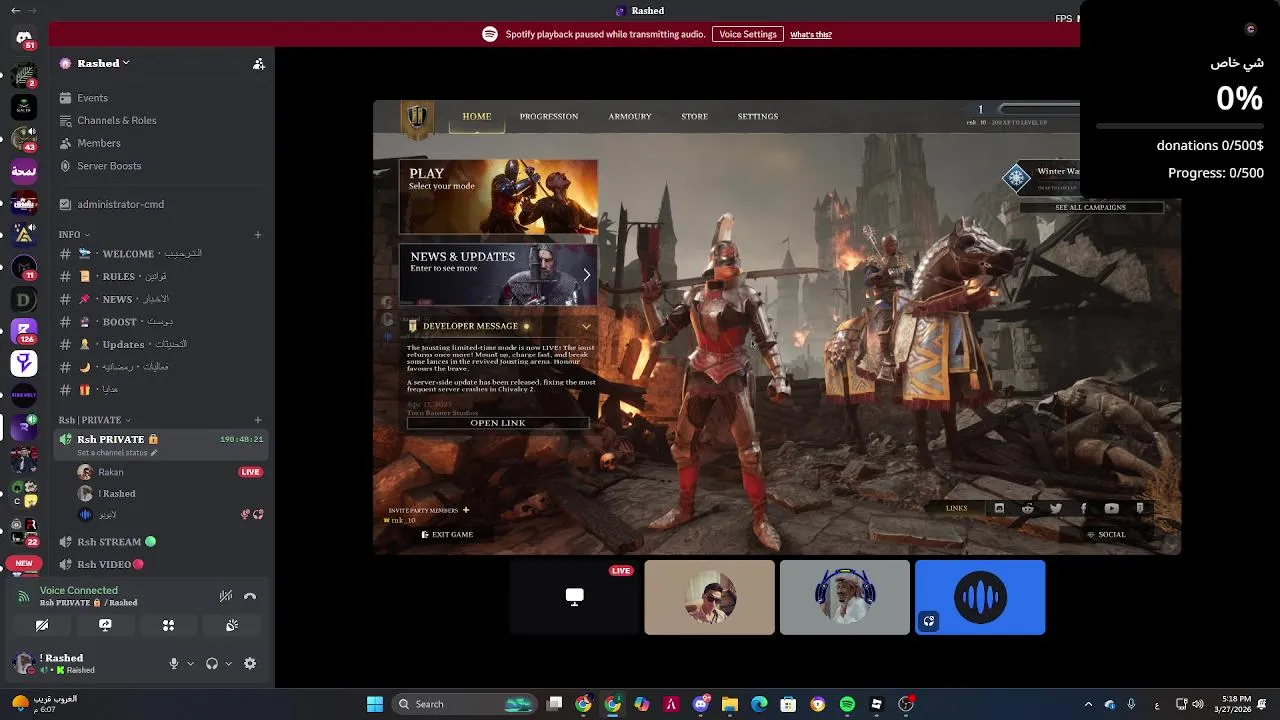Open the YouTube link icon in game
This screenshot has height=720, width=1280.
point(1112,508)
